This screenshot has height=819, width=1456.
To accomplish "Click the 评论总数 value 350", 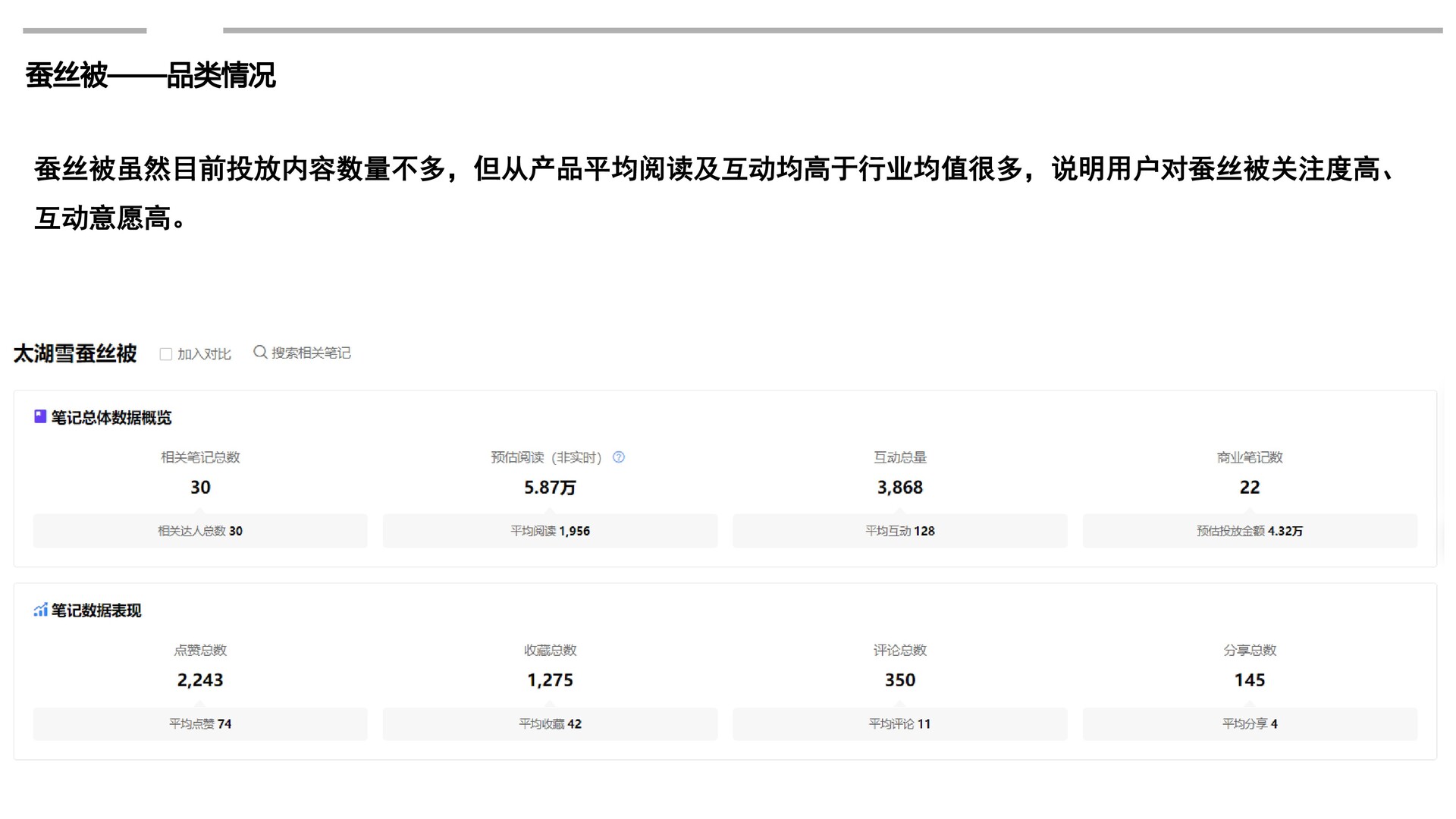I will (900, 680).
